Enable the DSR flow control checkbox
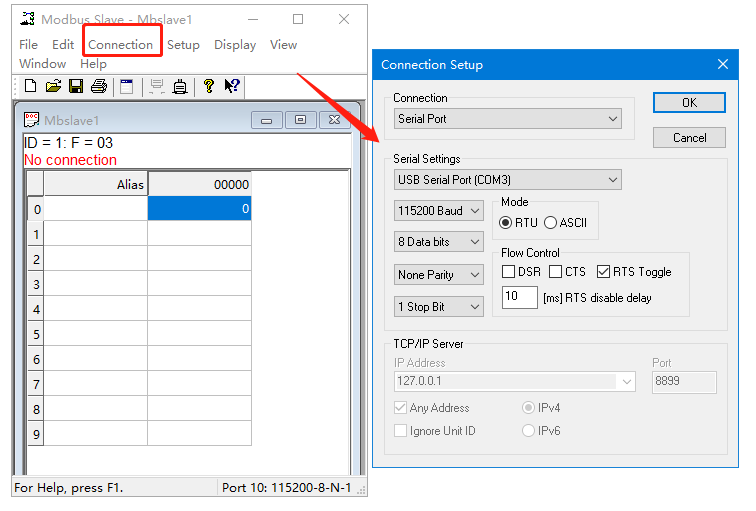The width and height of the screenshot is (756, 511). click(508, 272)
